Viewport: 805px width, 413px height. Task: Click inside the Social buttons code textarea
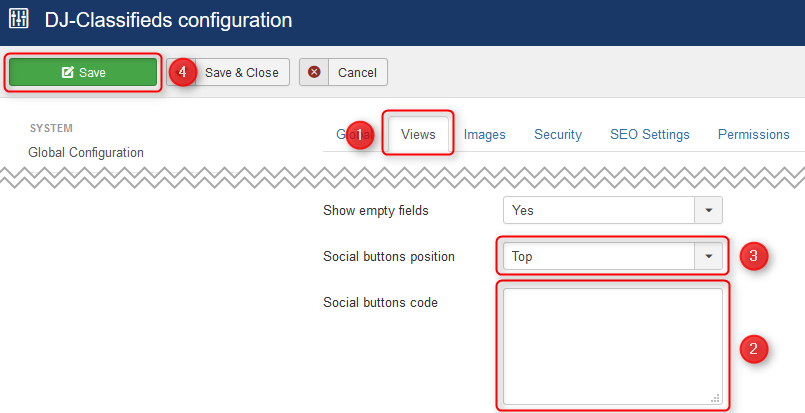[612, 347]
